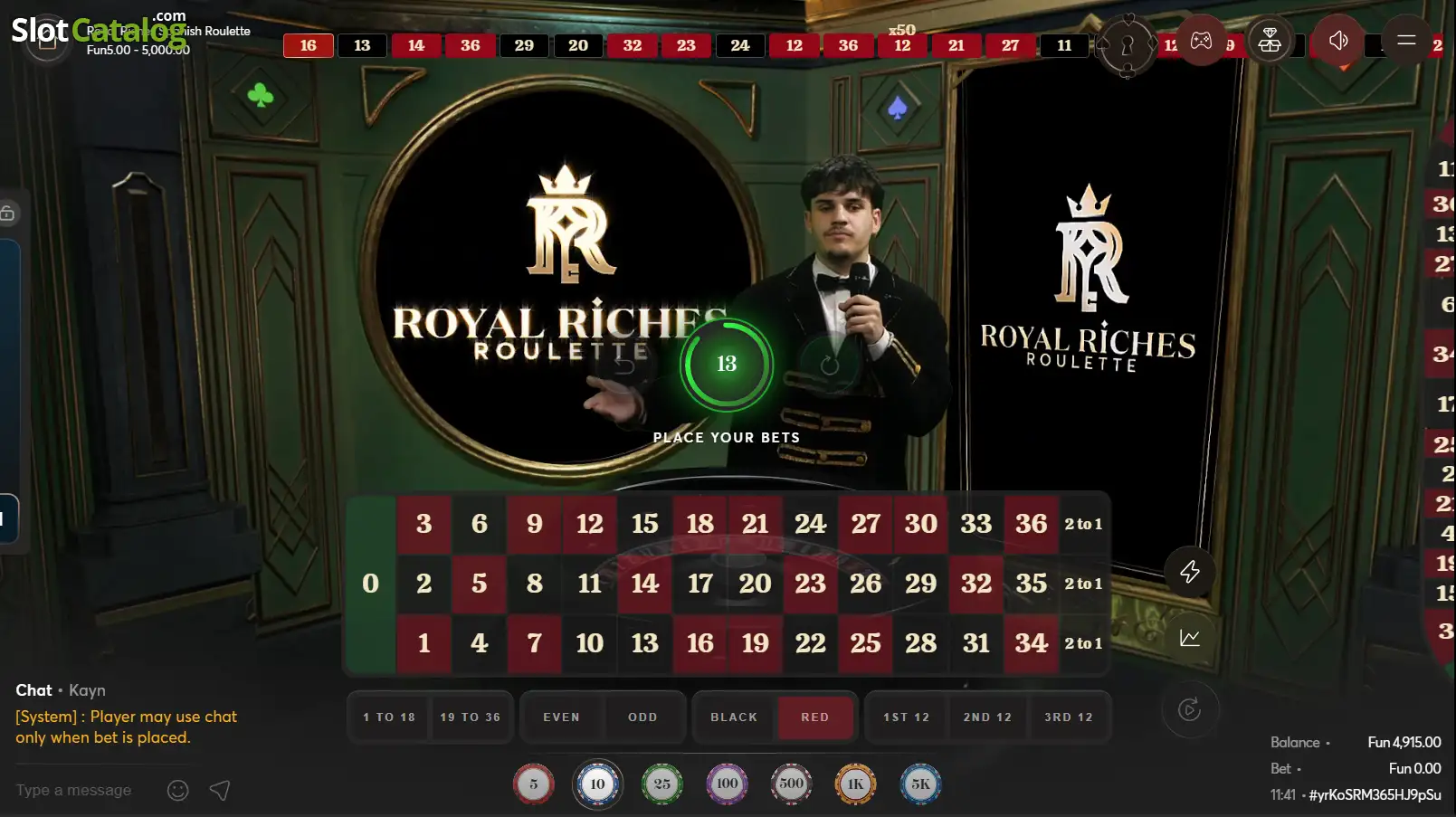This screenshot has width=1456, height=817.
Task: Open the emoji picker in chat
Action: tap(178, 791)
